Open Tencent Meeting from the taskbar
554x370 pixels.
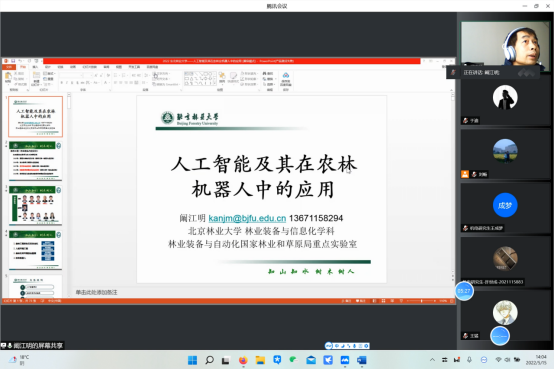(344, 360)
